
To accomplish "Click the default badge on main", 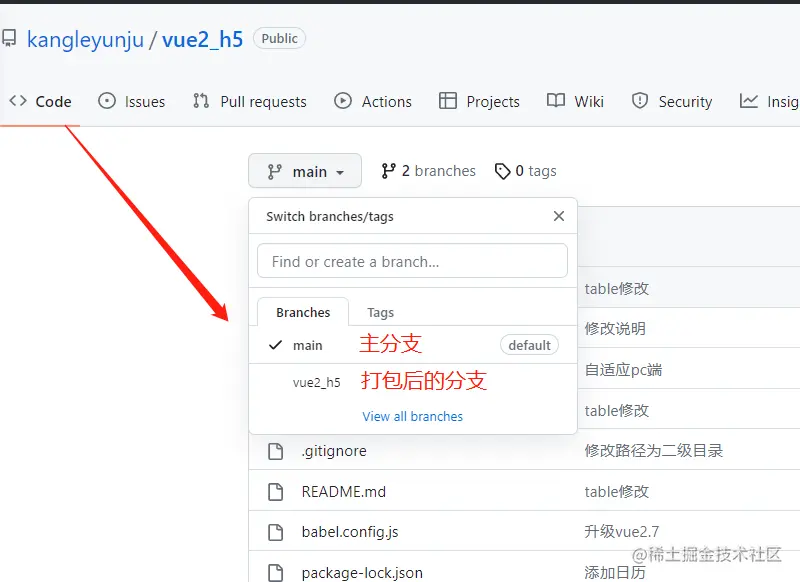I will click(x=529, y=345).
